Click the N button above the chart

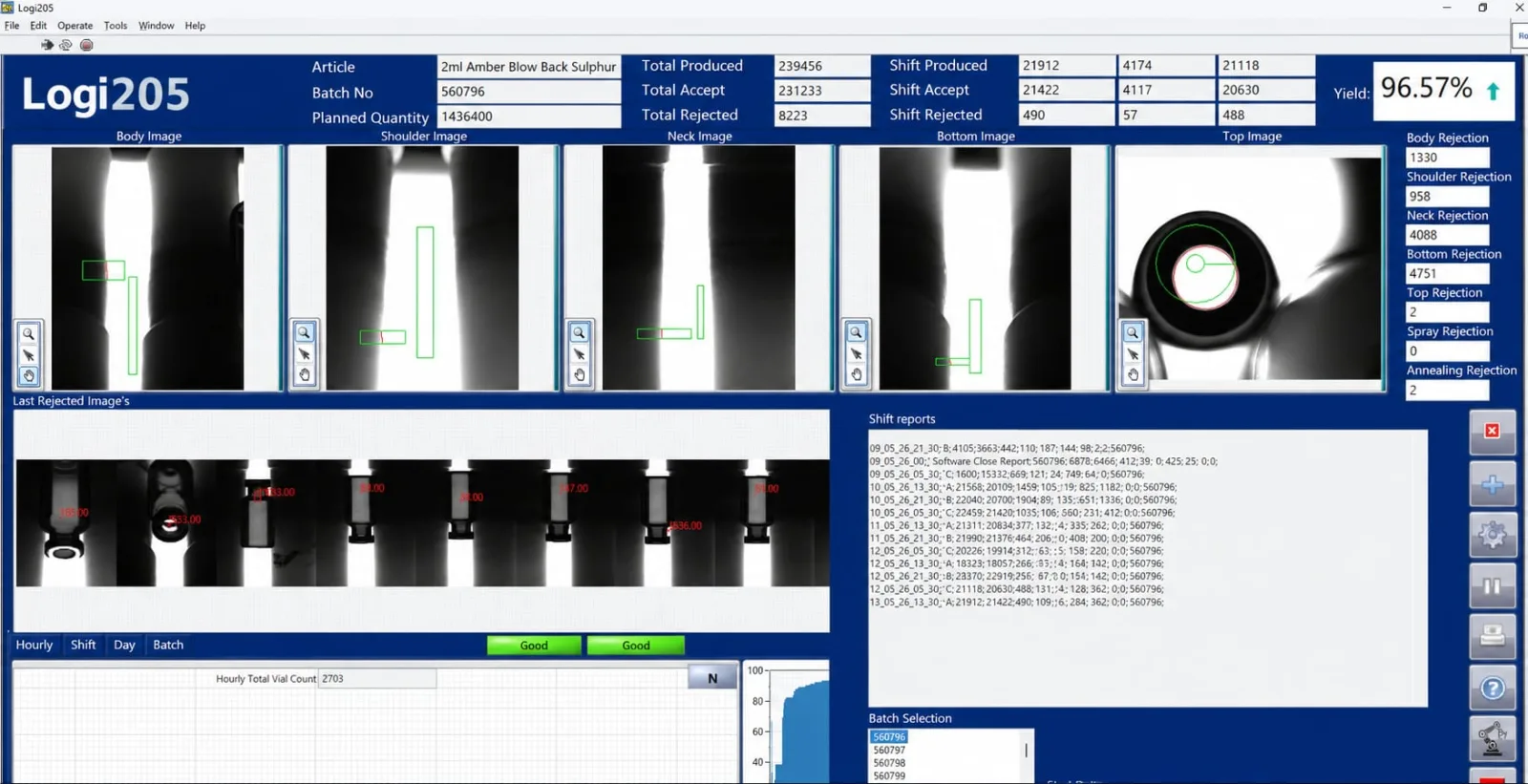[x=712, y=678]
